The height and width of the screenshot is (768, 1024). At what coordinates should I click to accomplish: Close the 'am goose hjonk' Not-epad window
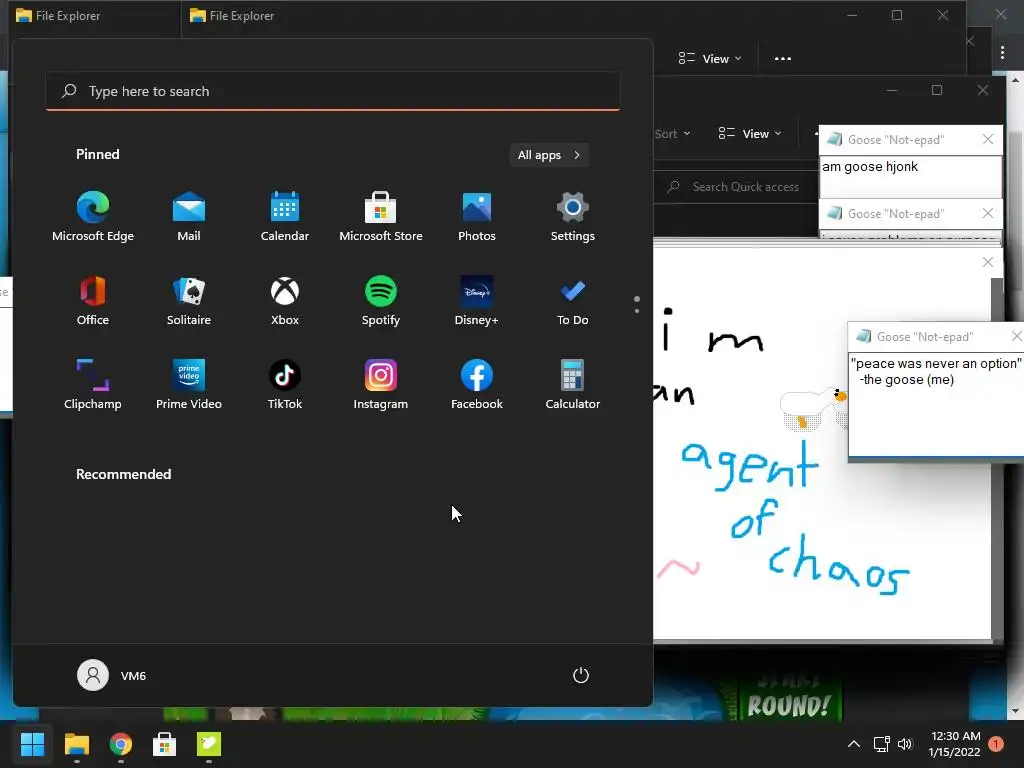click(x=987, y=139)
